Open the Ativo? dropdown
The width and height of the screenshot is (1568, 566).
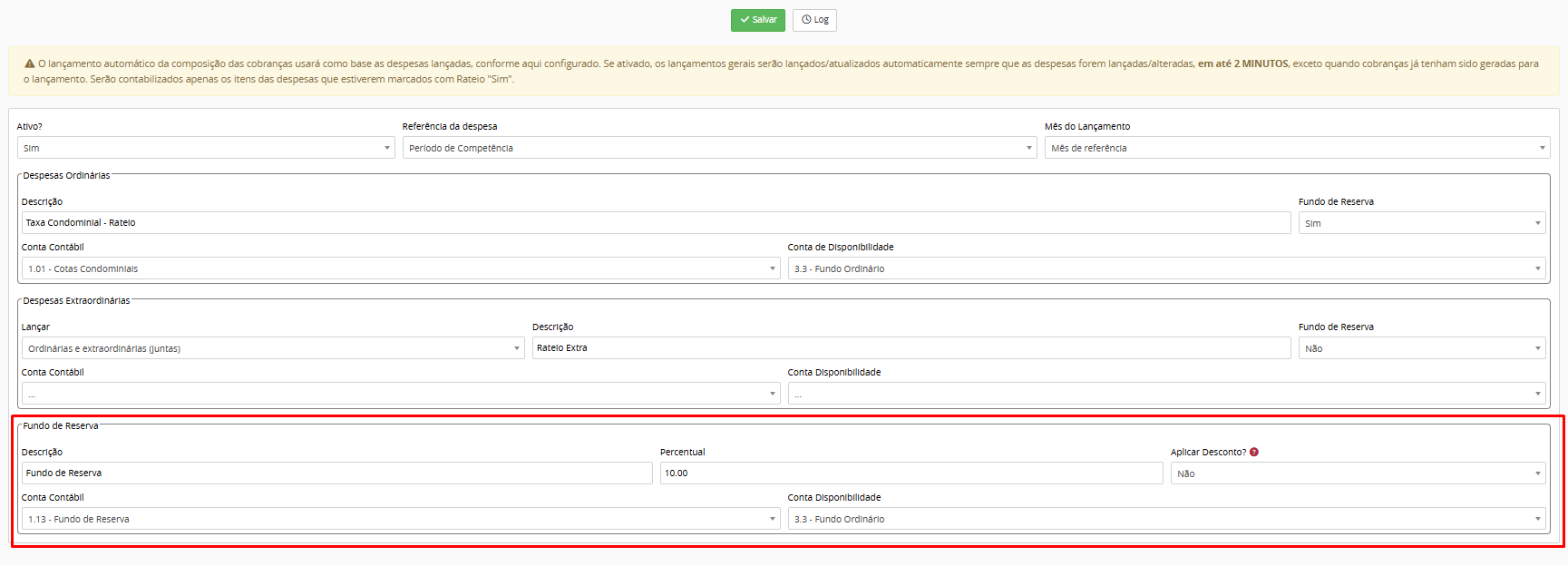point(206,148)
